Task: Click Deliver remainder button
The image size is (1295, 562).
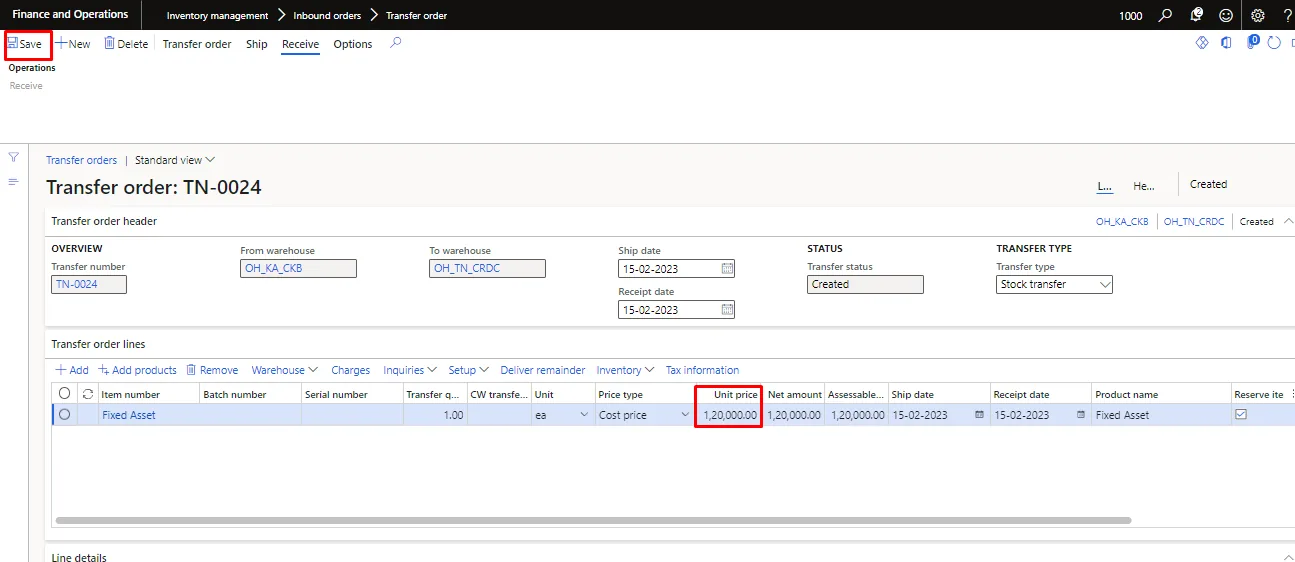Action: tap(543, 370)
